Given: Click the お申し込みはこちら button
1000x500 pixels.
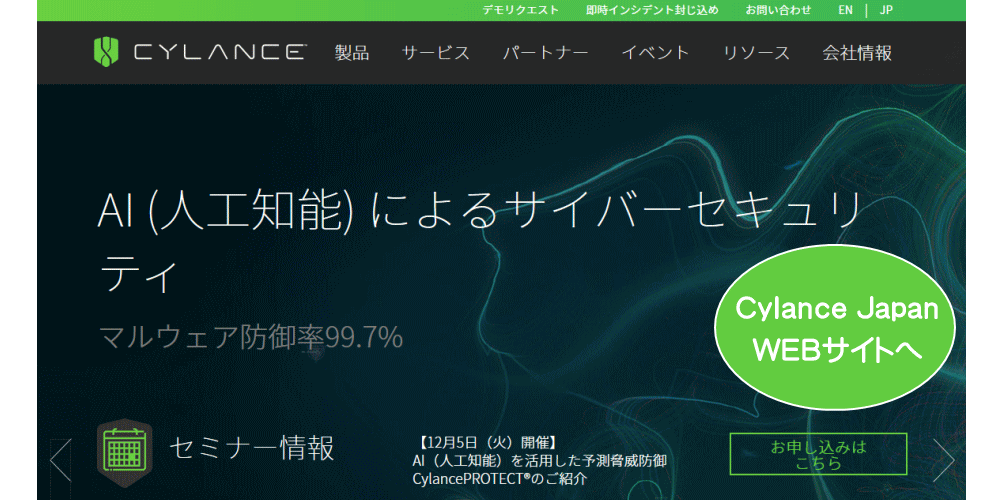Looking at the screenshot, I should coord(818,454).
